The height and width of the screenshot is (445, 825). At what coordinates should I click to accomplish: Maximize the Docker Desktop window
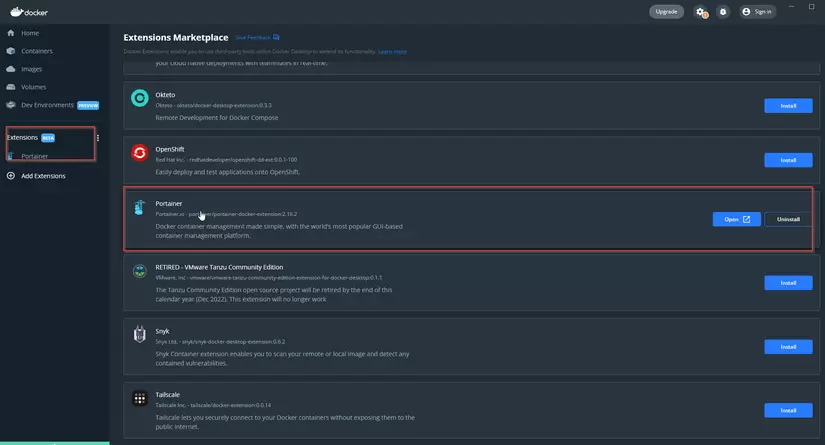tap(811, 7)
